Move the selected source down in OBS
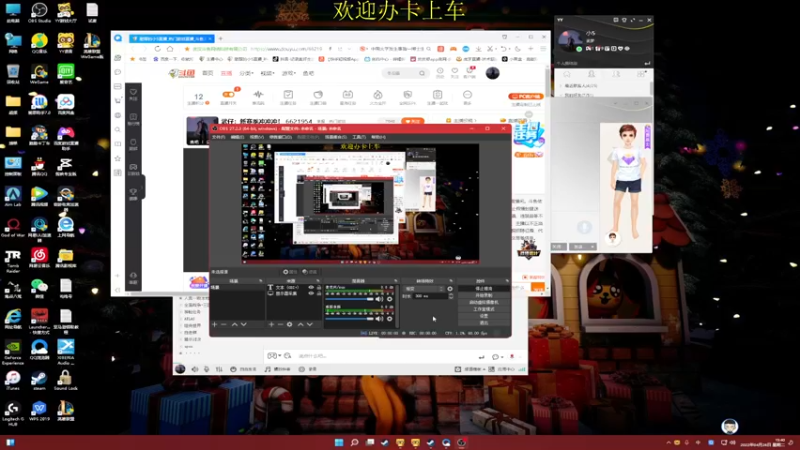 [310, 324]
